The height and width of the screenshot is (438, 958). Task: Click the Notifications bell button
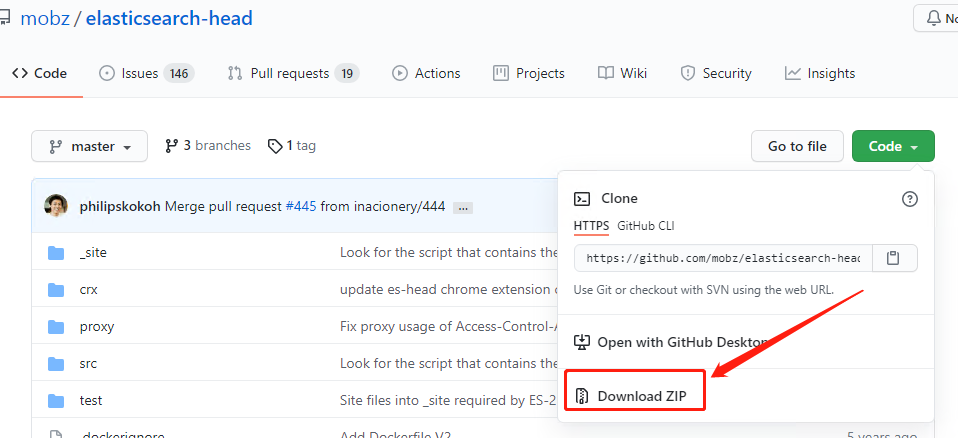coord(936,18)
